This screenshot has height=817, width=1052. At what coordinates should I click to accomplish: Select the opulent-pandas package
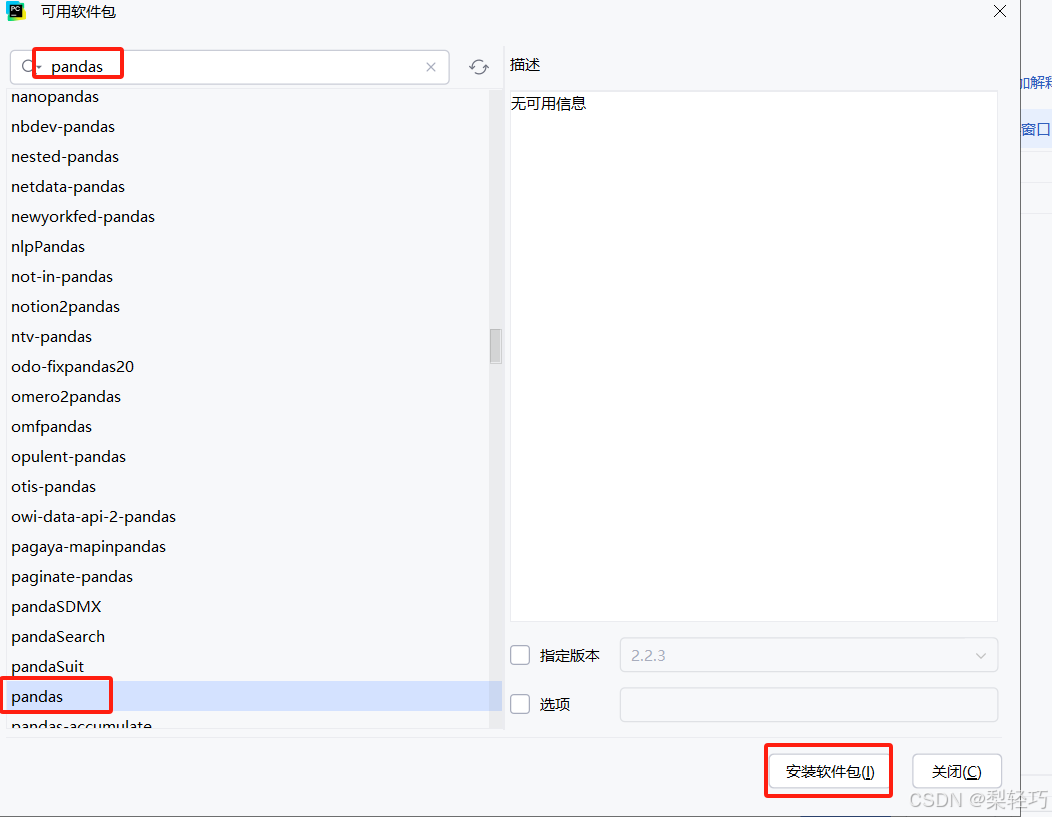[248, 457]
